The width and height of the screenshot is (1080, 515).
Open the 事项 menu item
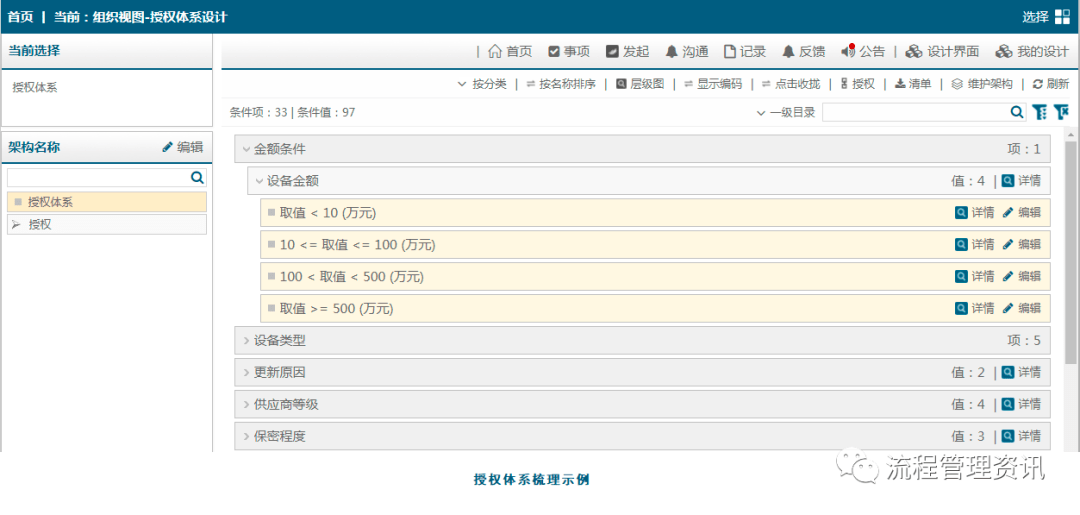(x=569, y=52)
